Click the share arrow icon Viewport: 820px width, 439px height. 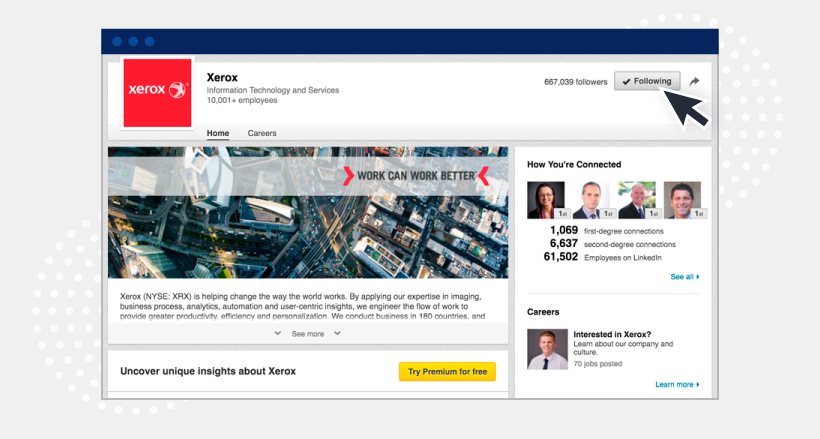click(694, 82)
